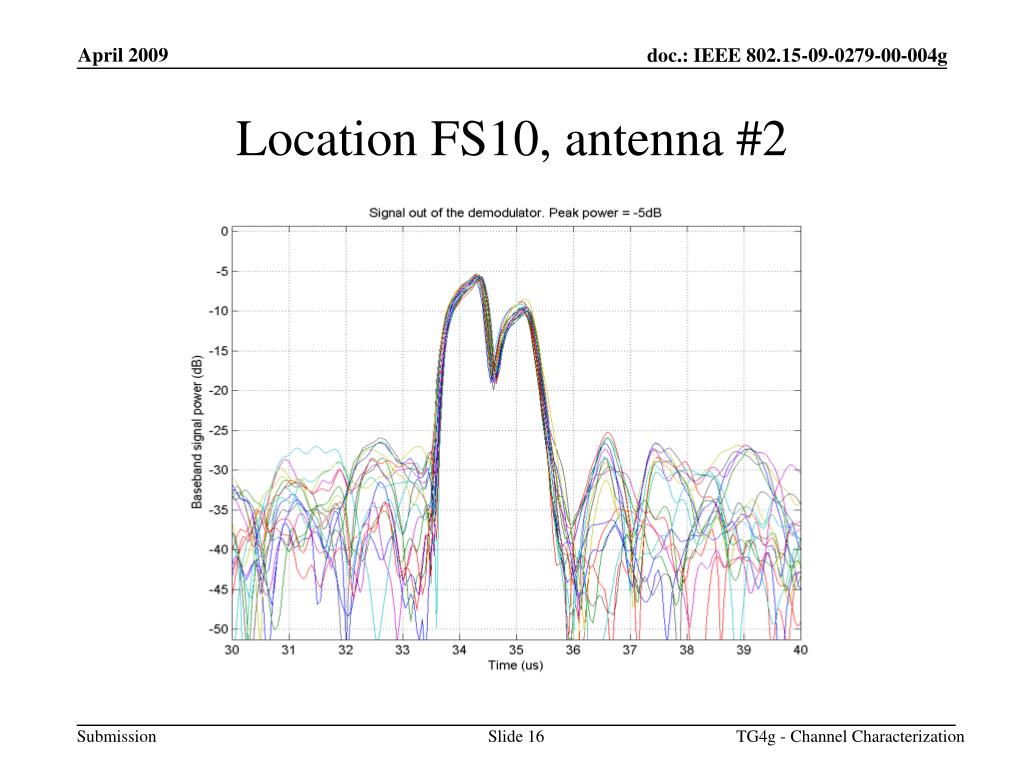Viewport: 1024px width, 768px height.
Task: Click the x-axis tick label 38
Action: pos(686,650)
